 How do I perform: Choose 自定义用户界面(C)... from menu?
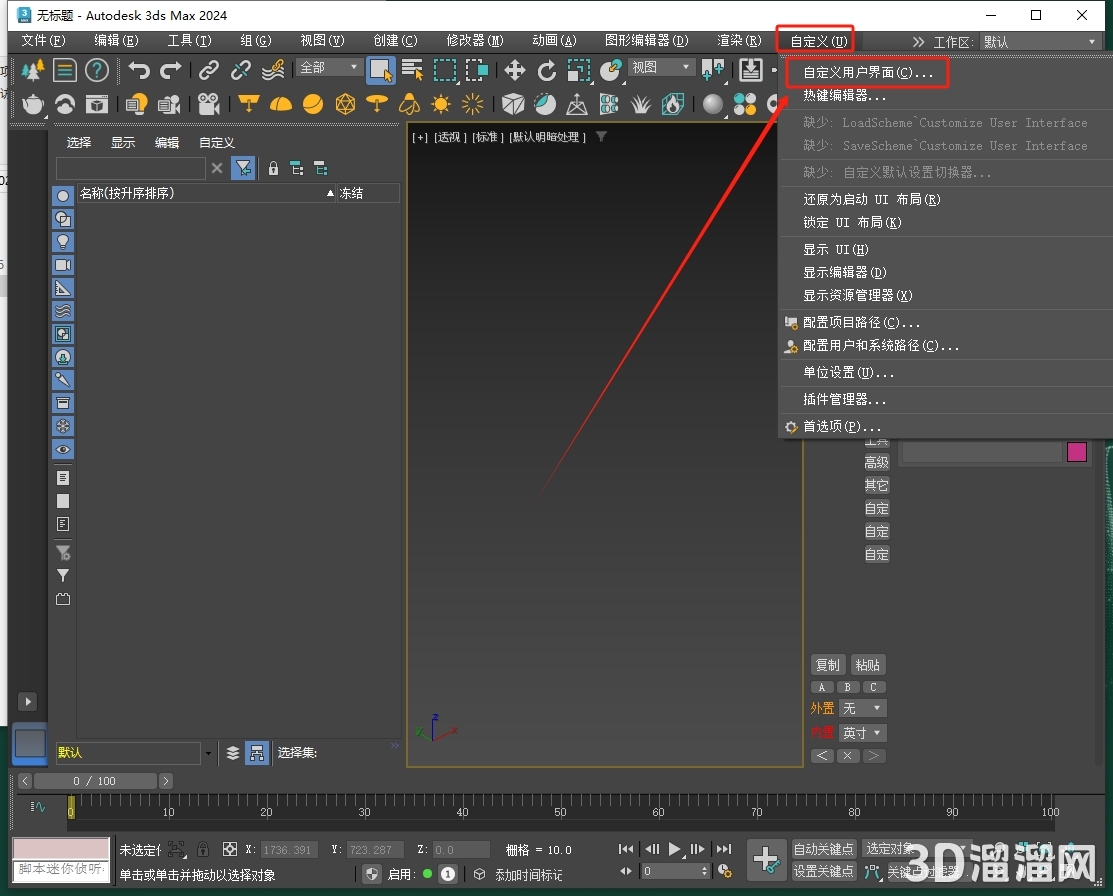pos(867,72)
